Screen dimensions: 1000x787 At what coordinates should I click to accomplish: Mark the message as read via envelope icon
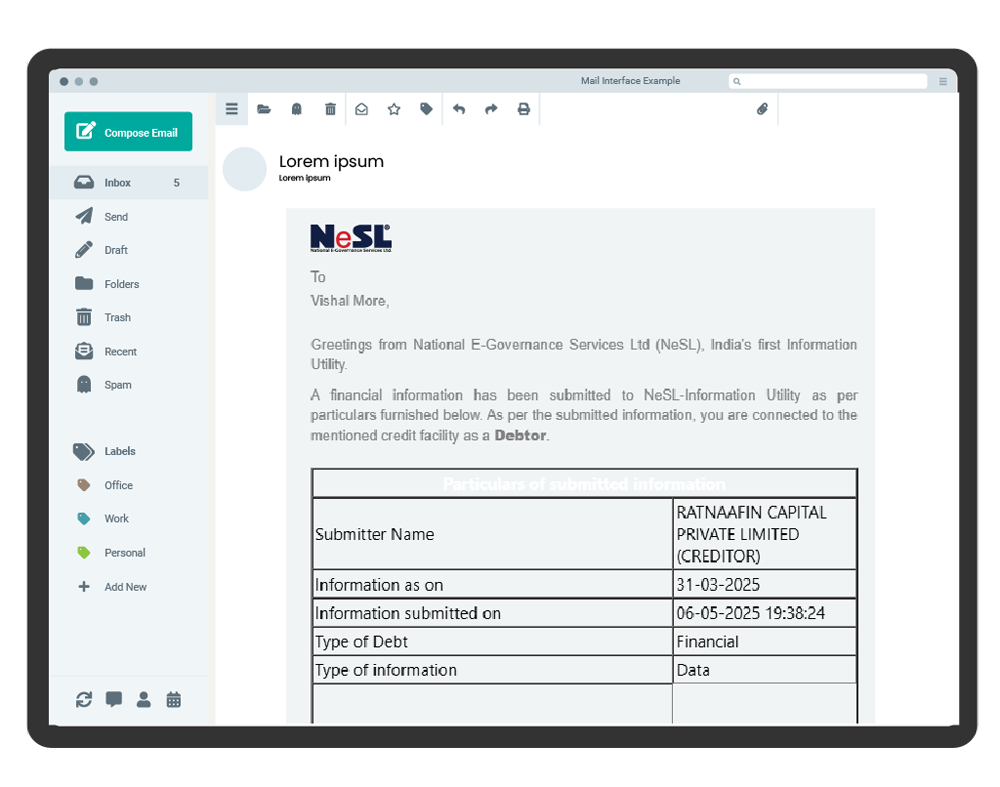(x=362, y=109)
